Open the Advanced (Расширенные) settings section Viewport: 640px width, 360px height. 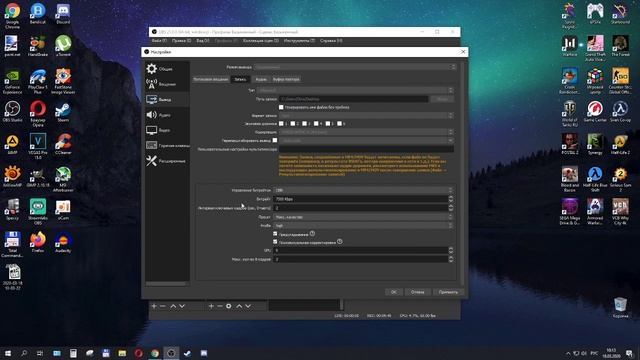[x=167, y=161]
